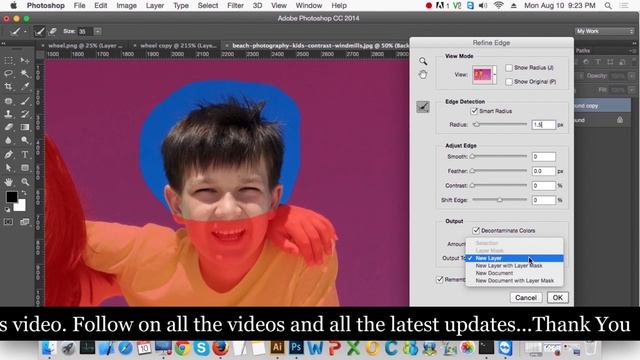Select the Lasso tool
The height and width of the screenshot is (360, 640).
pyautogui.click(x=9, y=73)
